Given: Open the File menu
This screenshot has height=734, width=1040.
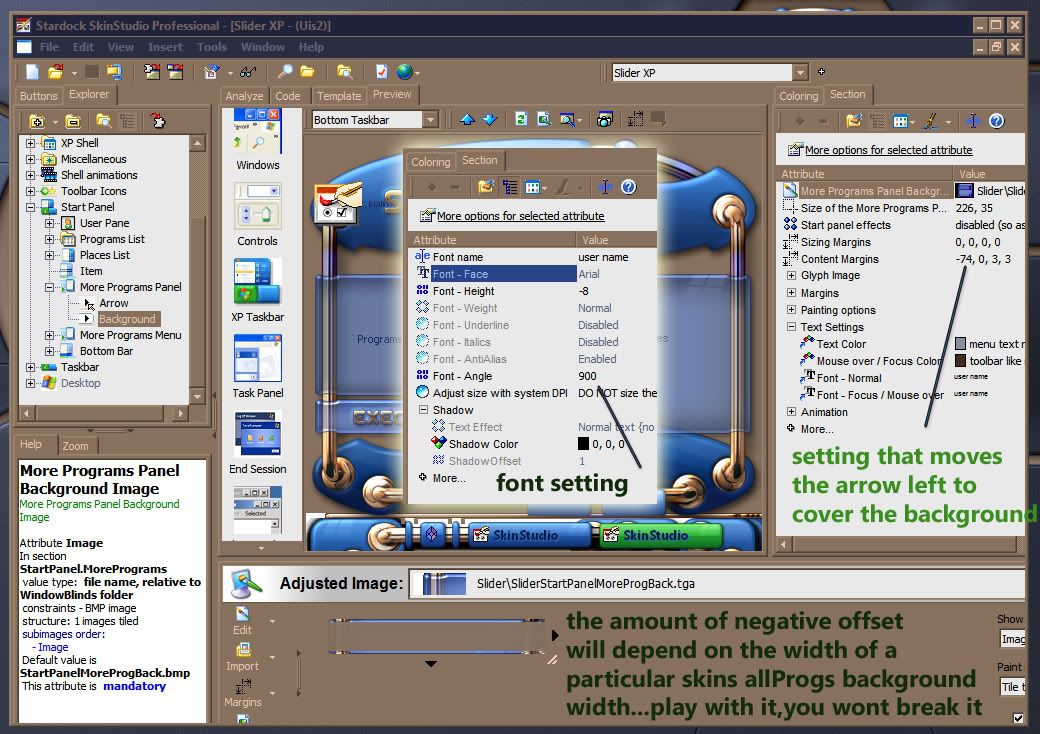Looking at the screenshot, I should [49, 47].
